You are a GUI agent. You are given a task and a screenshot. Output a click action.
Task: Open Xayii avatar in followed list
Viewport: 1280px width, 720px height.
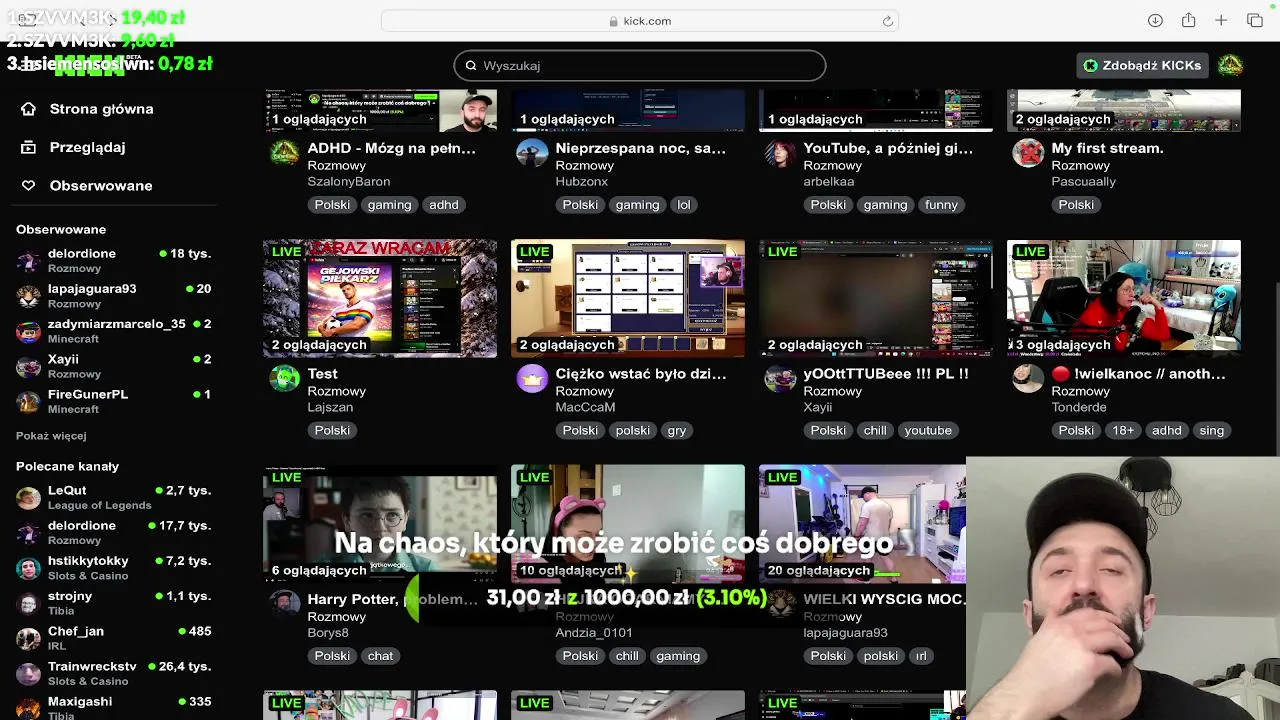(29, 366)
